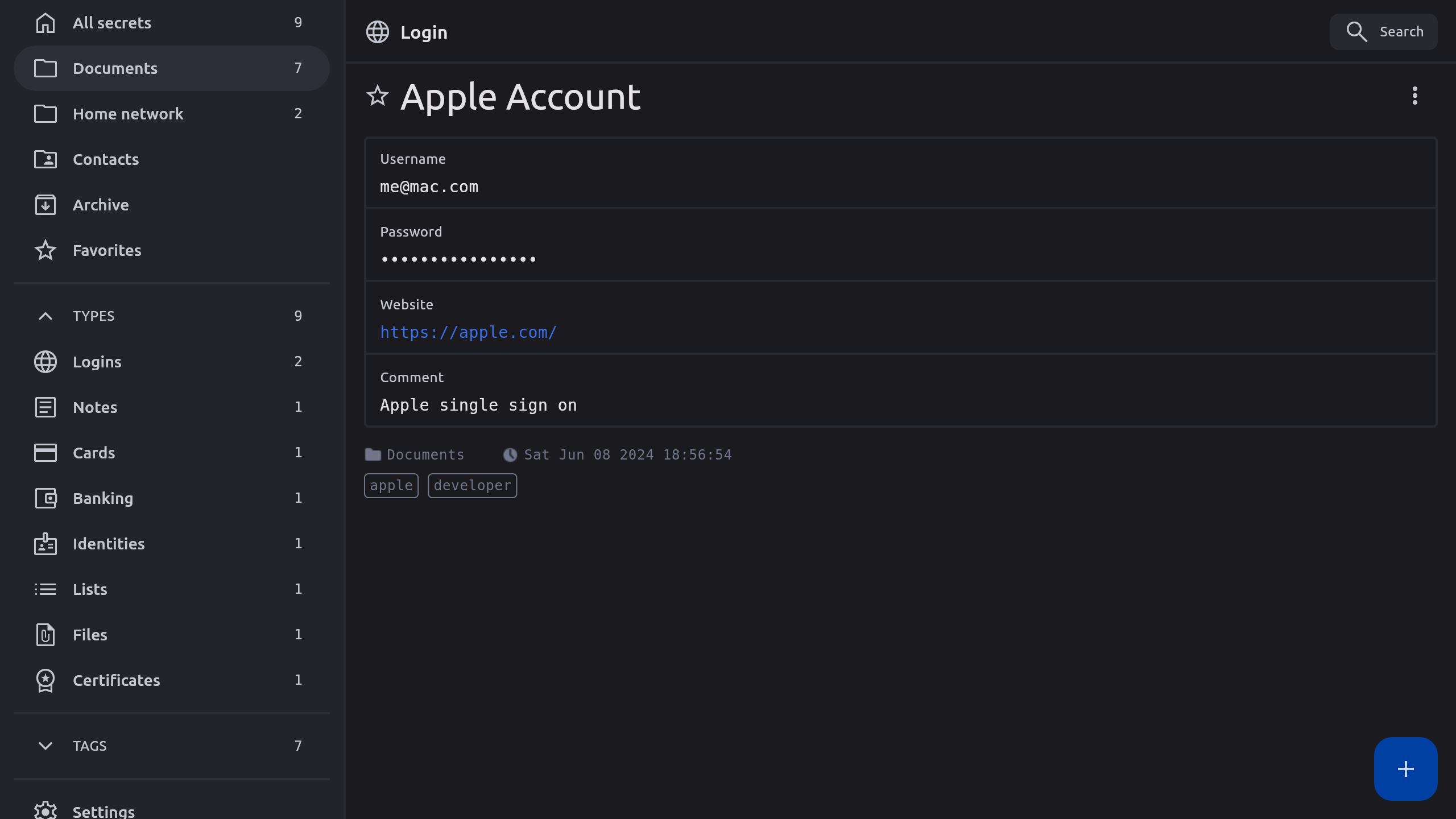1456x819 pixels.
Task: Click the Search magnifier icon
Action: (1356, 32)
